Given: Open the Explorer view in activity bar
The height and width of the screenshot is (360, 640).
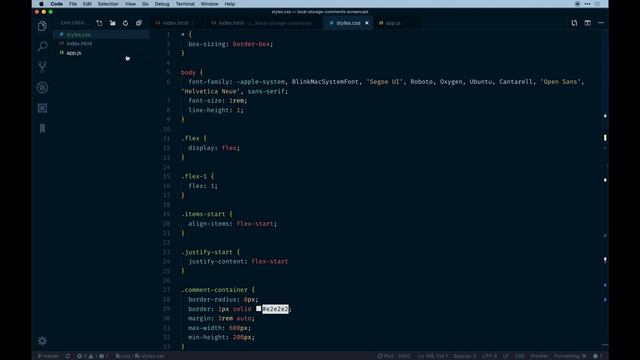Looking at the screenshot, I should click(42, 27).
